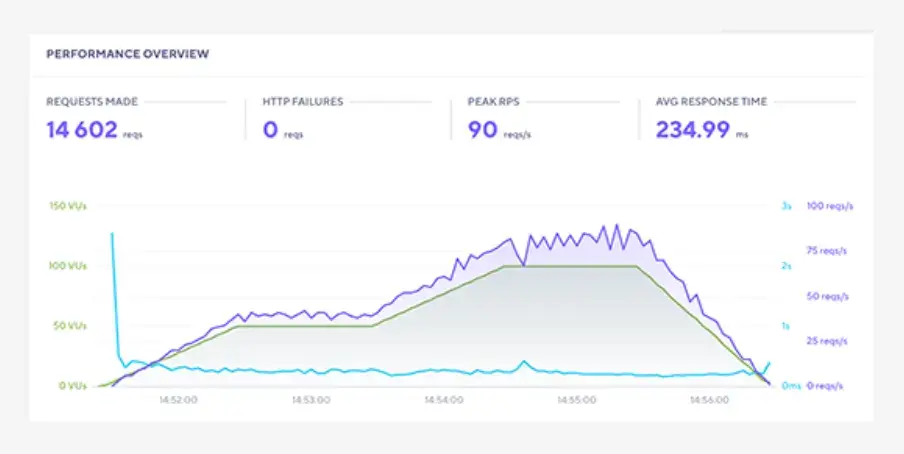The height and width of the screenshot is (454, 904).
Task: Click the 100 reqs/s axis label
Action: (x=830, y=206)
